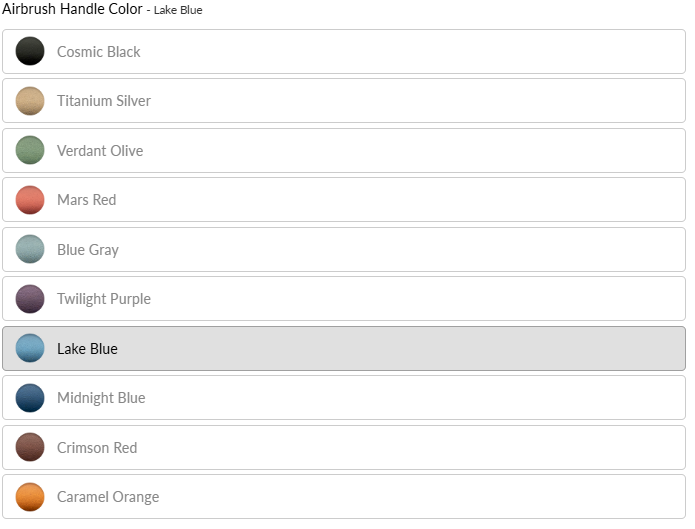Click the Blue Gray swatch circle
Screen dimensions: 695x529
pos(30,249)
